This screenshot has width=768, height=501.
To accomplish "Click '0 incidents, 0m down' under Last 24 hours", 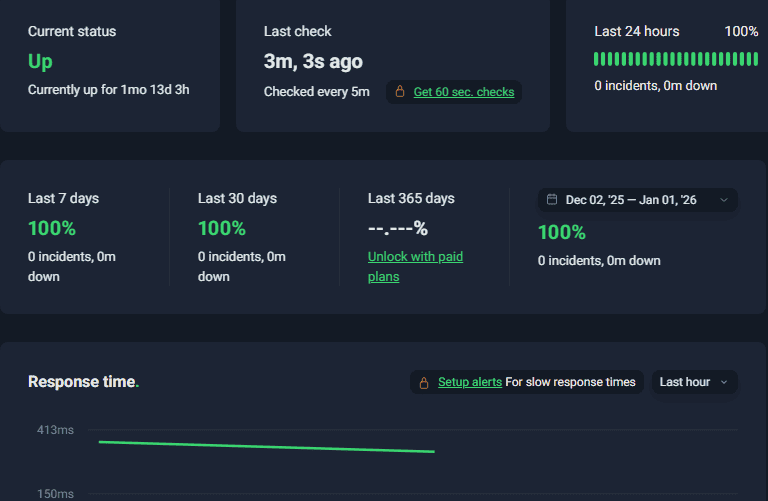I will (x=656, y=86).
